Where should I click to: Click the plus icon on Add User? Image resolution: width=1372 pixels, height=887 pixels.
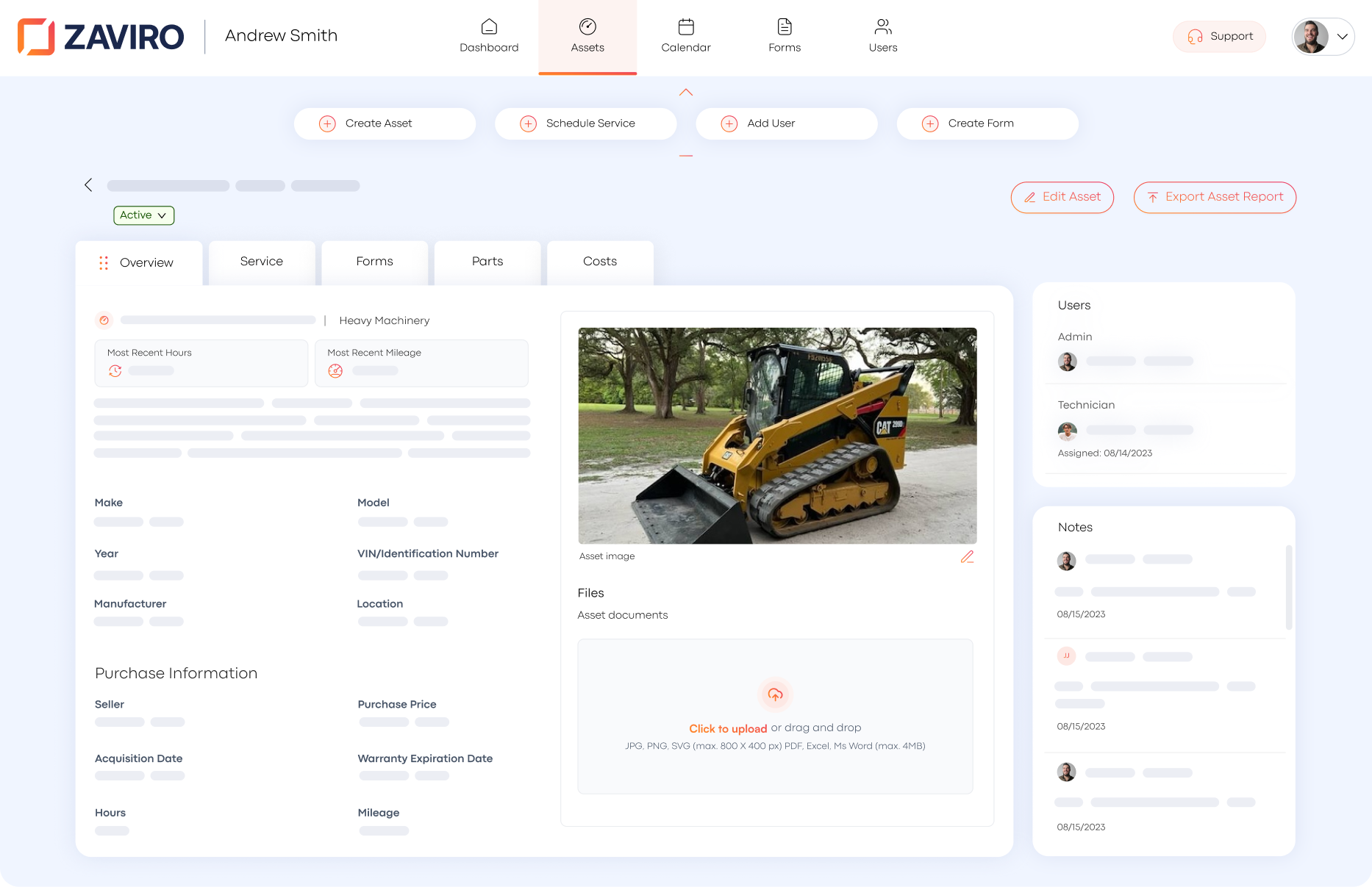(729, 123)
